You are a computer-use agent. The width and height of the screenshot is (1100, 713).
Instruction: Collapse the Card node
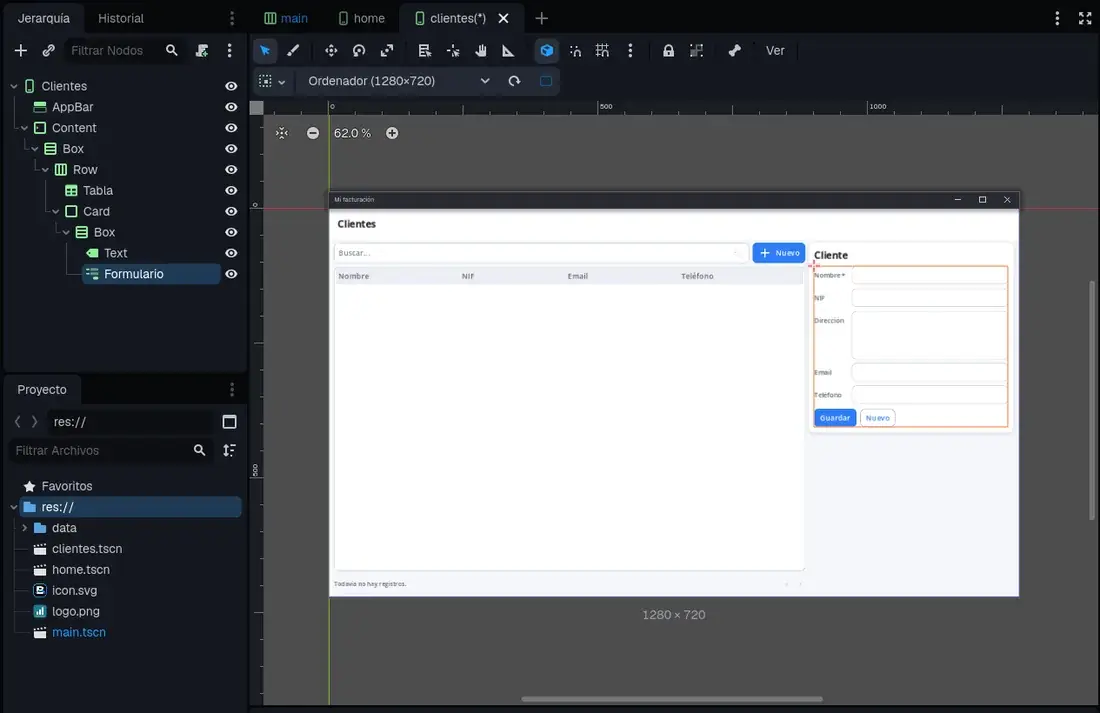tap(56, 211)
